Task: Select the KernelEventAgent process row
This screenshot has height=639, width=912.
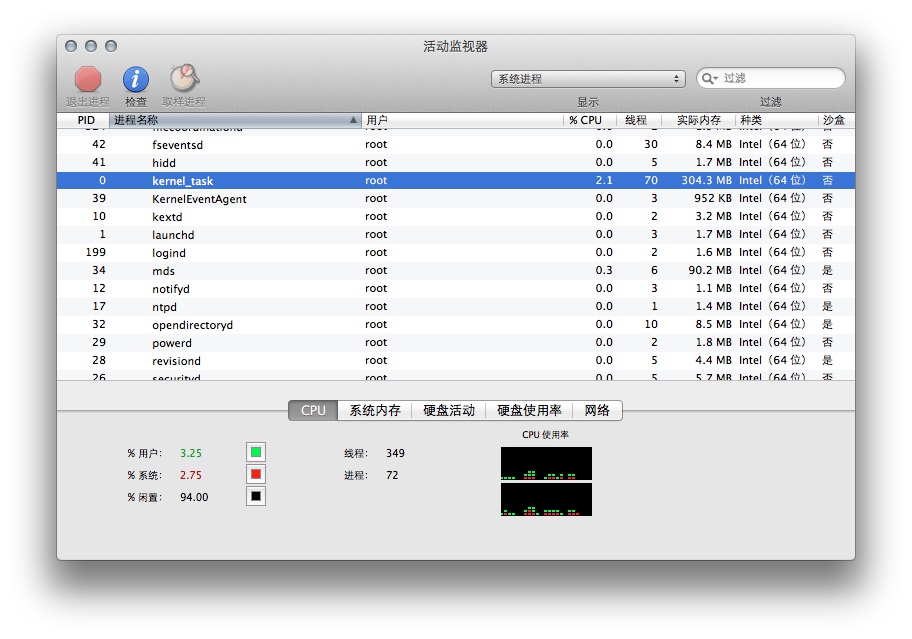Action: 456,198
